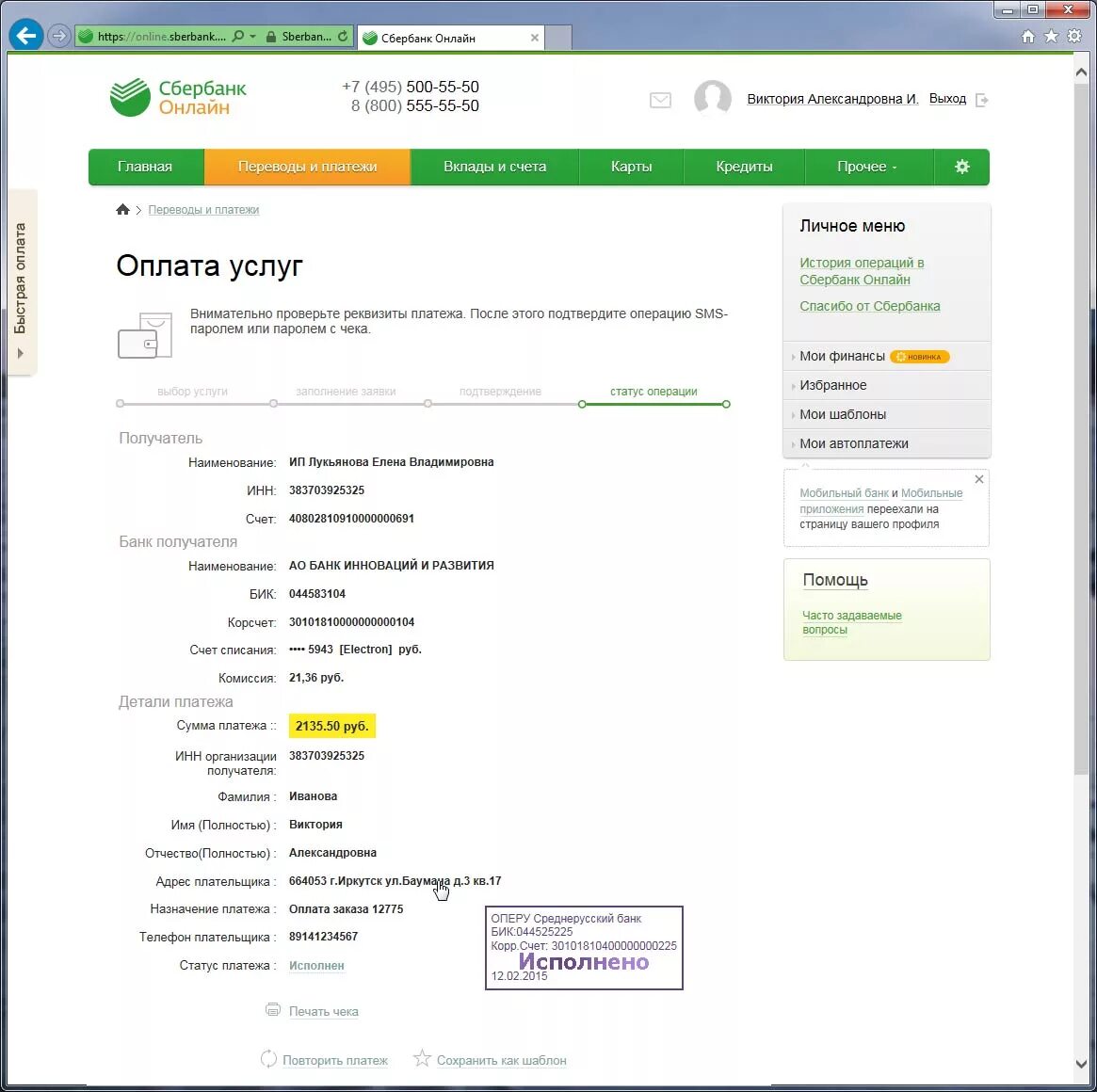The image size is (1097, 1092).
Task: Click recipient name ИП Лукьянова Елена Владимировна
Action: [x=391, y=462]
